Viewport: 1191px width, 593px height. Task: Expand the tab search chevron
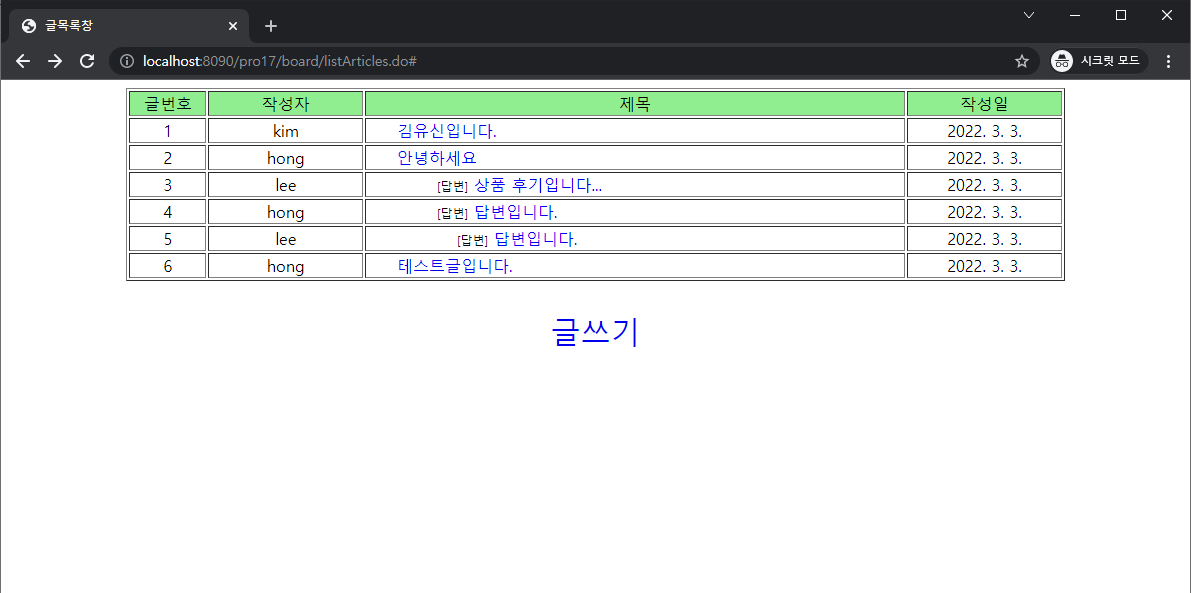pyautogui.click(x=1028, y=15)
